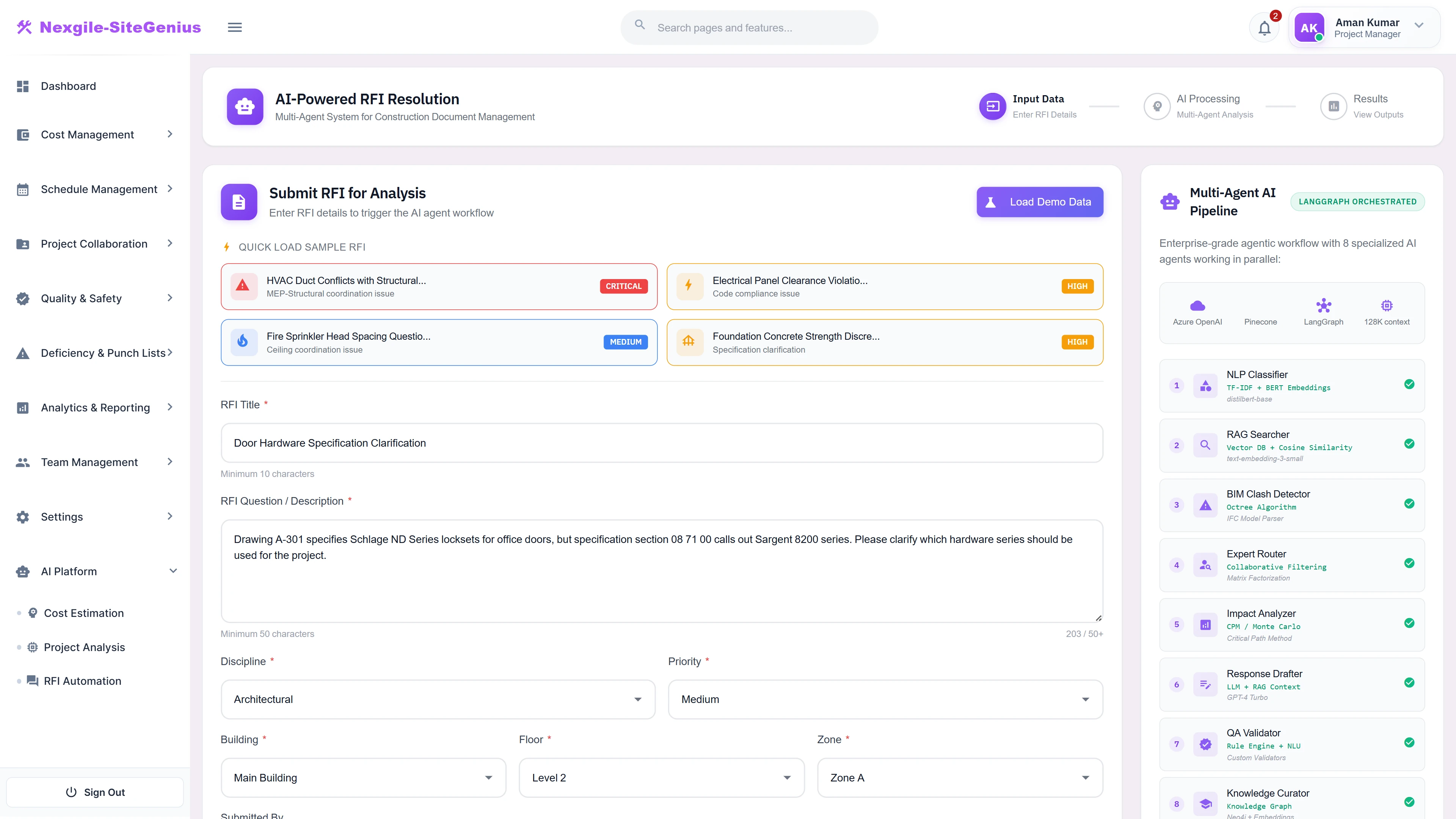The height and width of the screenshot is (819, 1456).
Task: Open the Priority dropdown showing Medium
Action: [885, 699]
